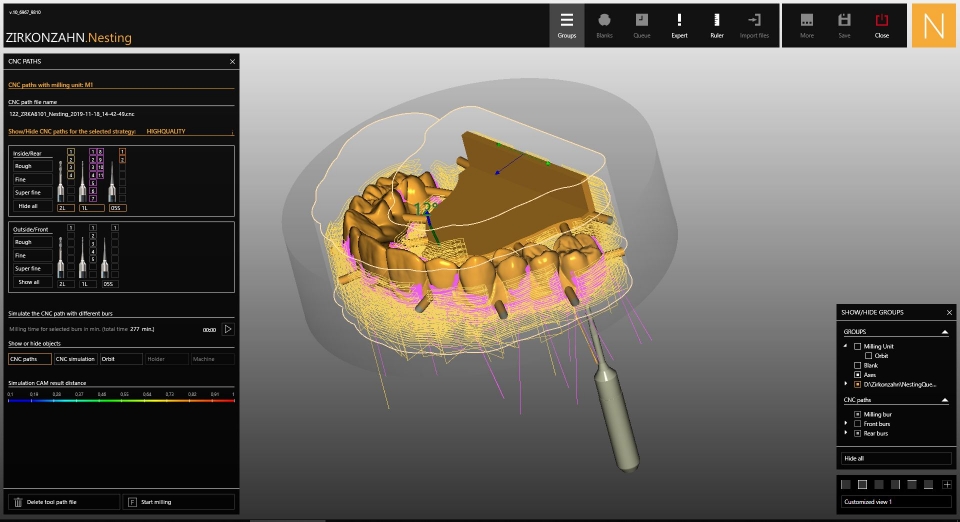Image resolution: width=960 pixels, height=522 pixels.
Task: Toggle the Orbit checkbox under Milling Unit
Action: pos(868,356)
